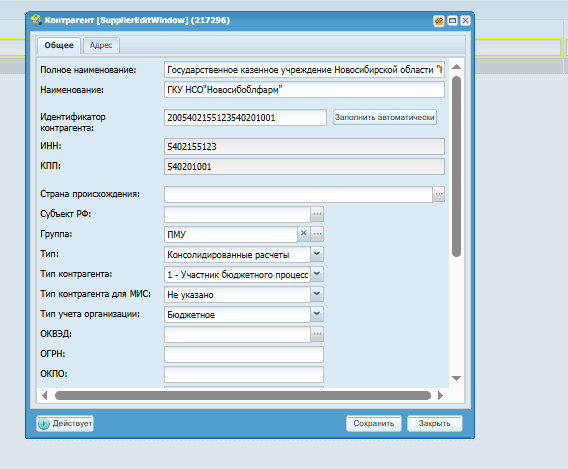This screenshot has height=469, width=568.
Task: Click the vertical scrollbar down arrow
Action: [456, 378]
